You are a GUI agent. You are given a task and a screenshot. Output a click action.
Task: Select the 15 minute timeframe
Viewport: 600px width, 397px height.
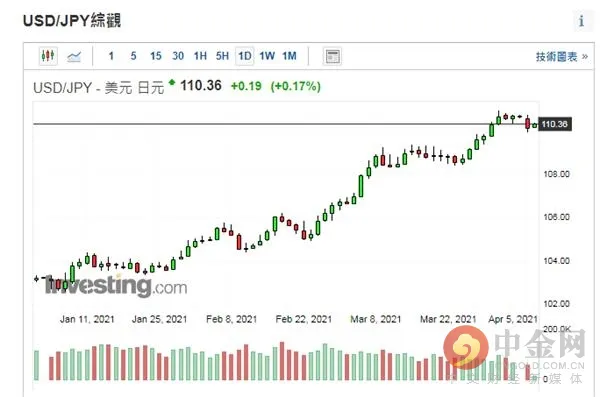(x=156, y=56)
